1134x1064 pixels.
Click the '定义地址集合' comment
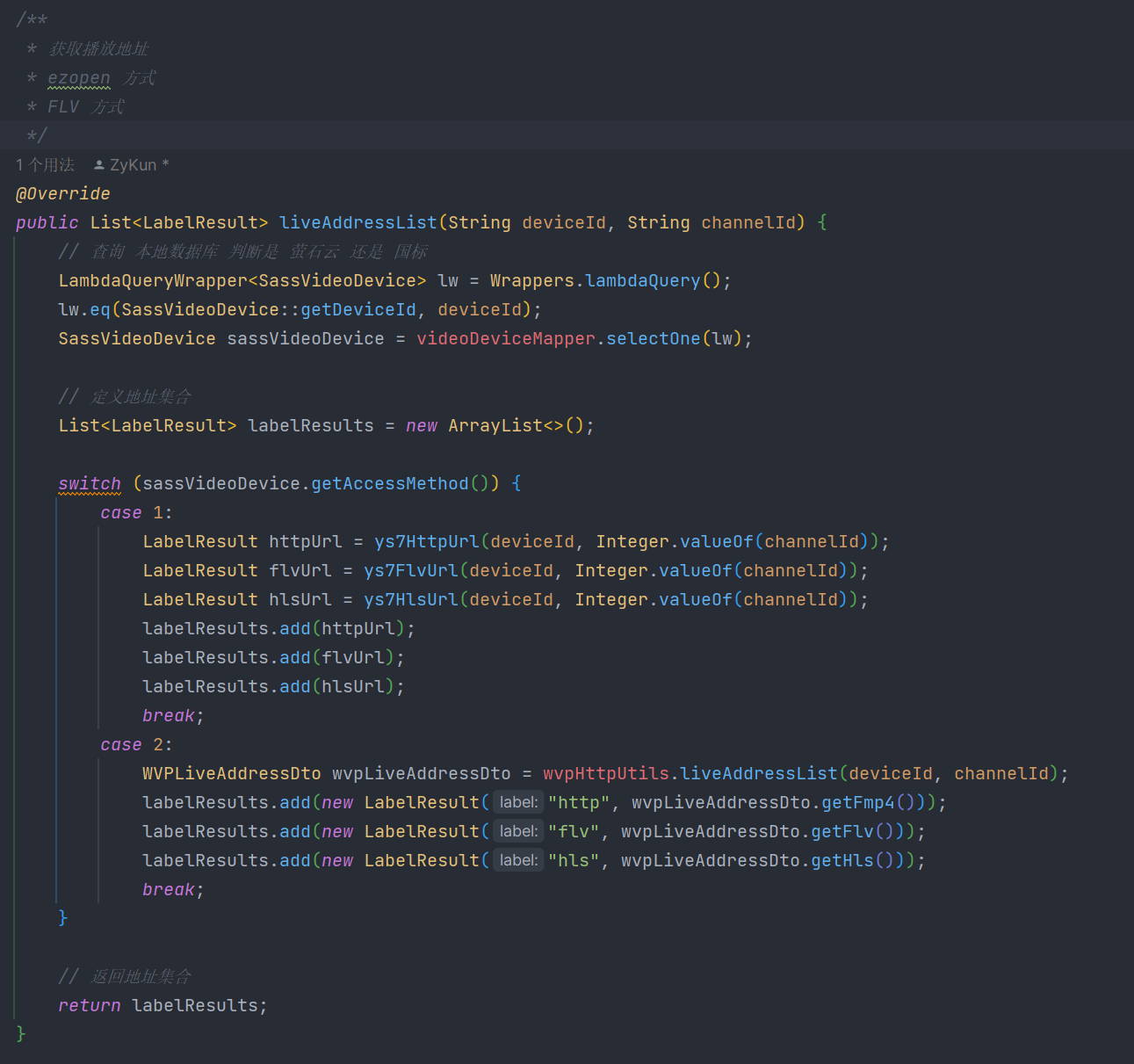click(125, 396)
